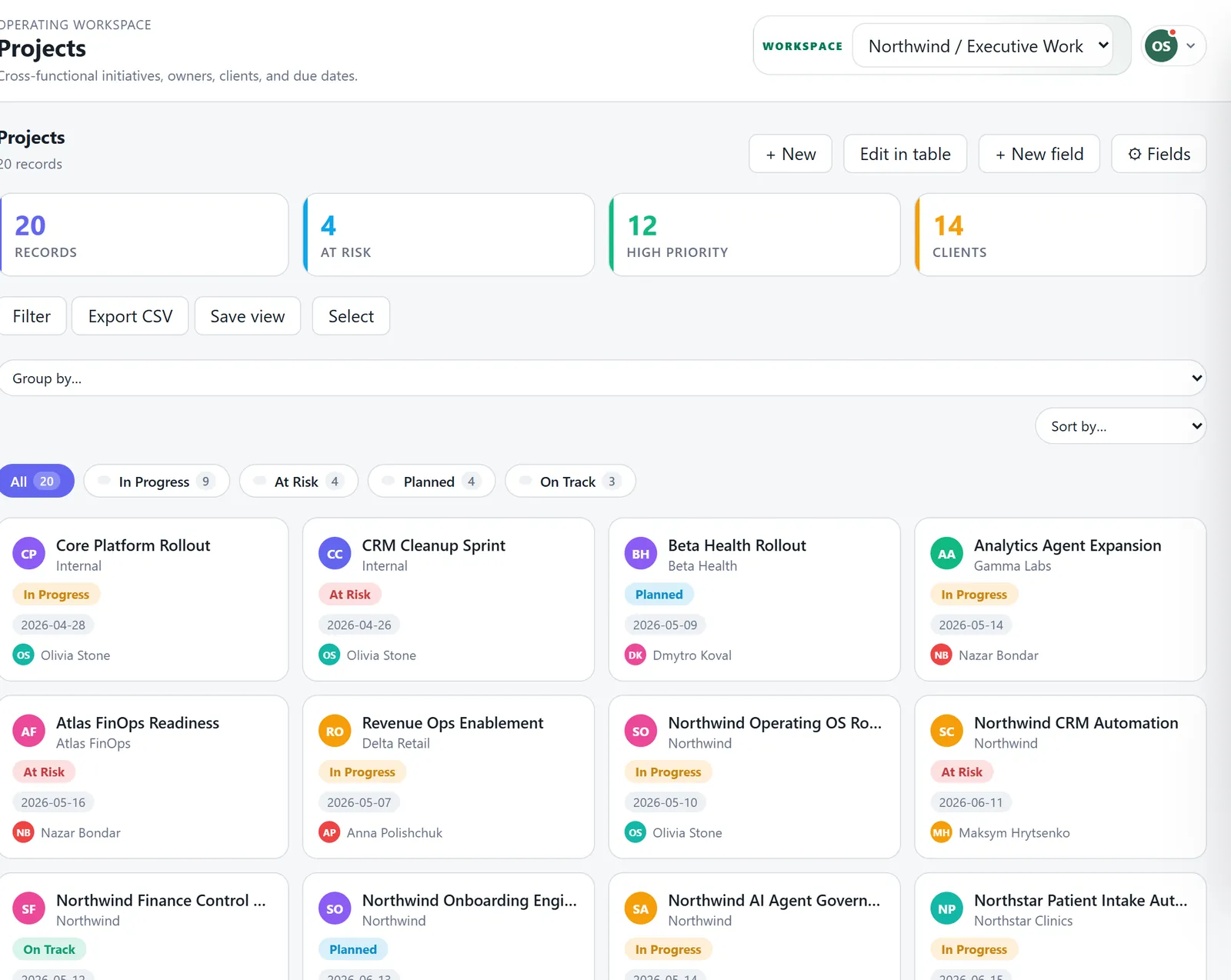Open the 12 High Priority summary card
Viewport: 1231px width, 980px height.
pyautogui.click(x=755, y=235)
